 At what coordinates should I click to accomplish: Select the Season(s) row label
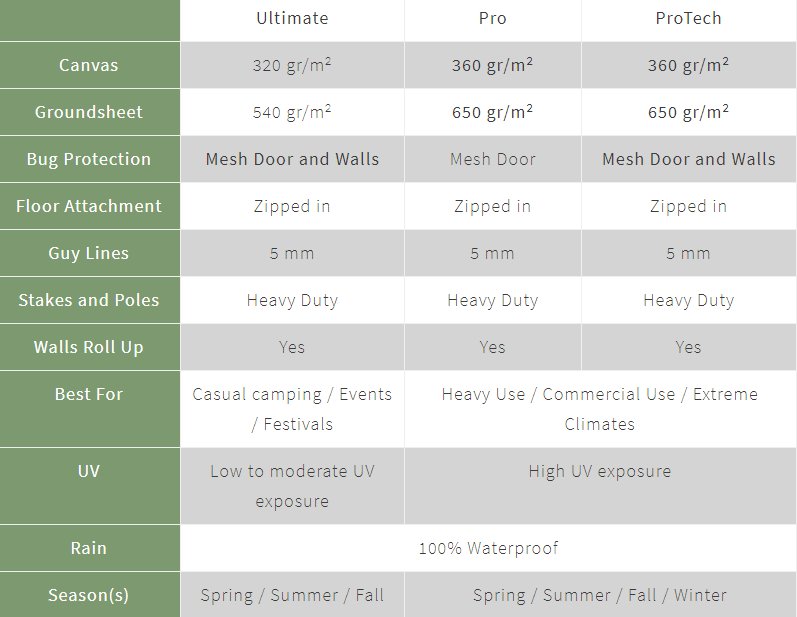[x=89, y=595]
